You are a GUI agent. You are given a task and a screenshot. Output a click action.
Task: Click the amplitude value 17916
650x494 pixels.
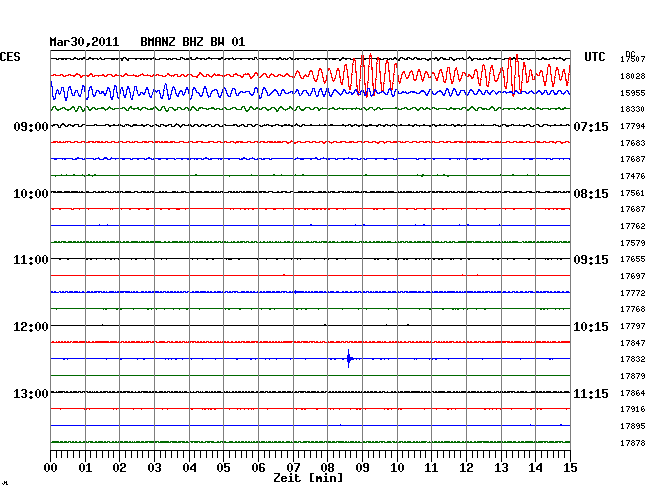(x=633, y=409)
